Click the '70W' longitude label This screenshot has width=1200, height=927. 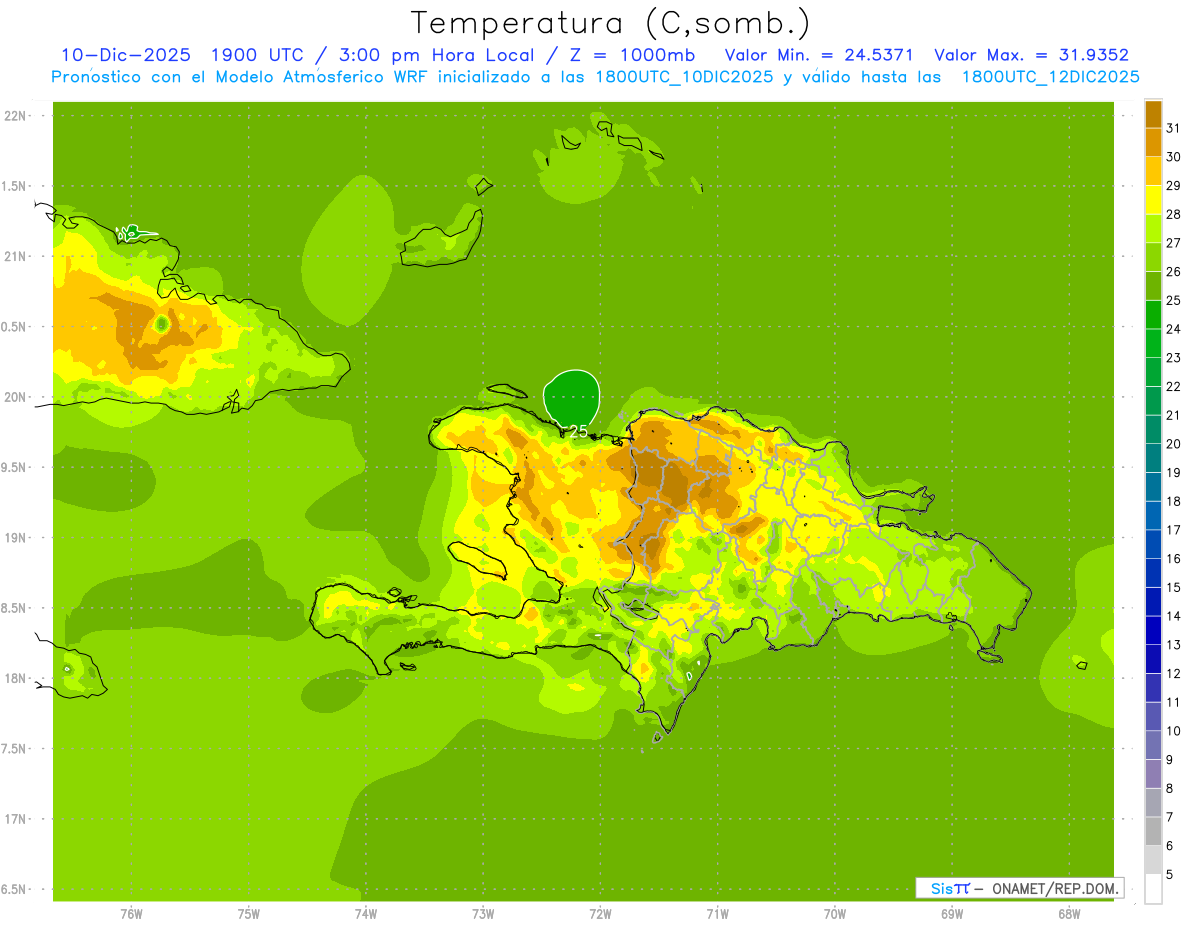pyautogui.click(x=835, y=913)
